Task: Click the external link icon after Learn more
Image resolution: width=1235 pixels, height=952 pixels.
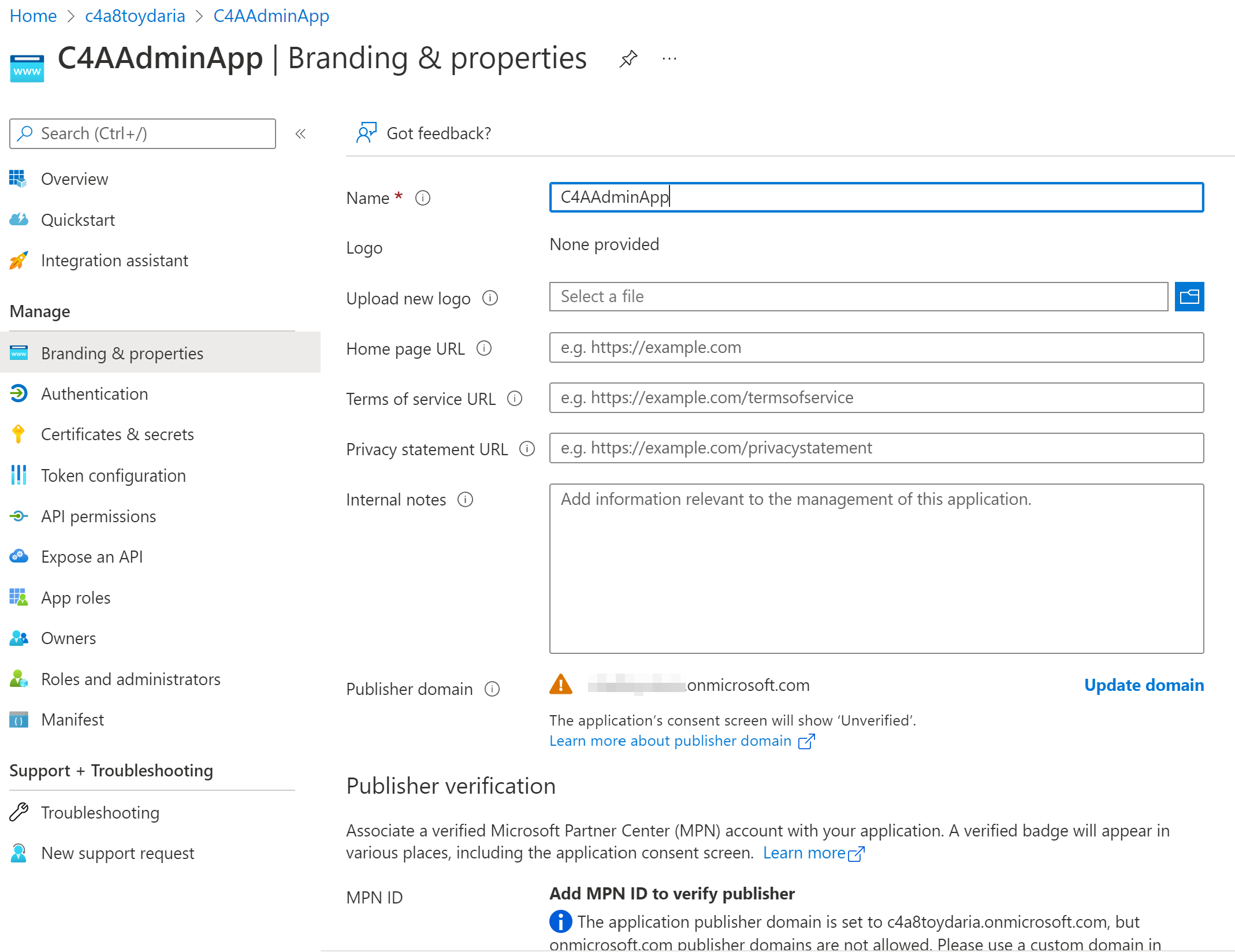Action: tap(857, 854)
